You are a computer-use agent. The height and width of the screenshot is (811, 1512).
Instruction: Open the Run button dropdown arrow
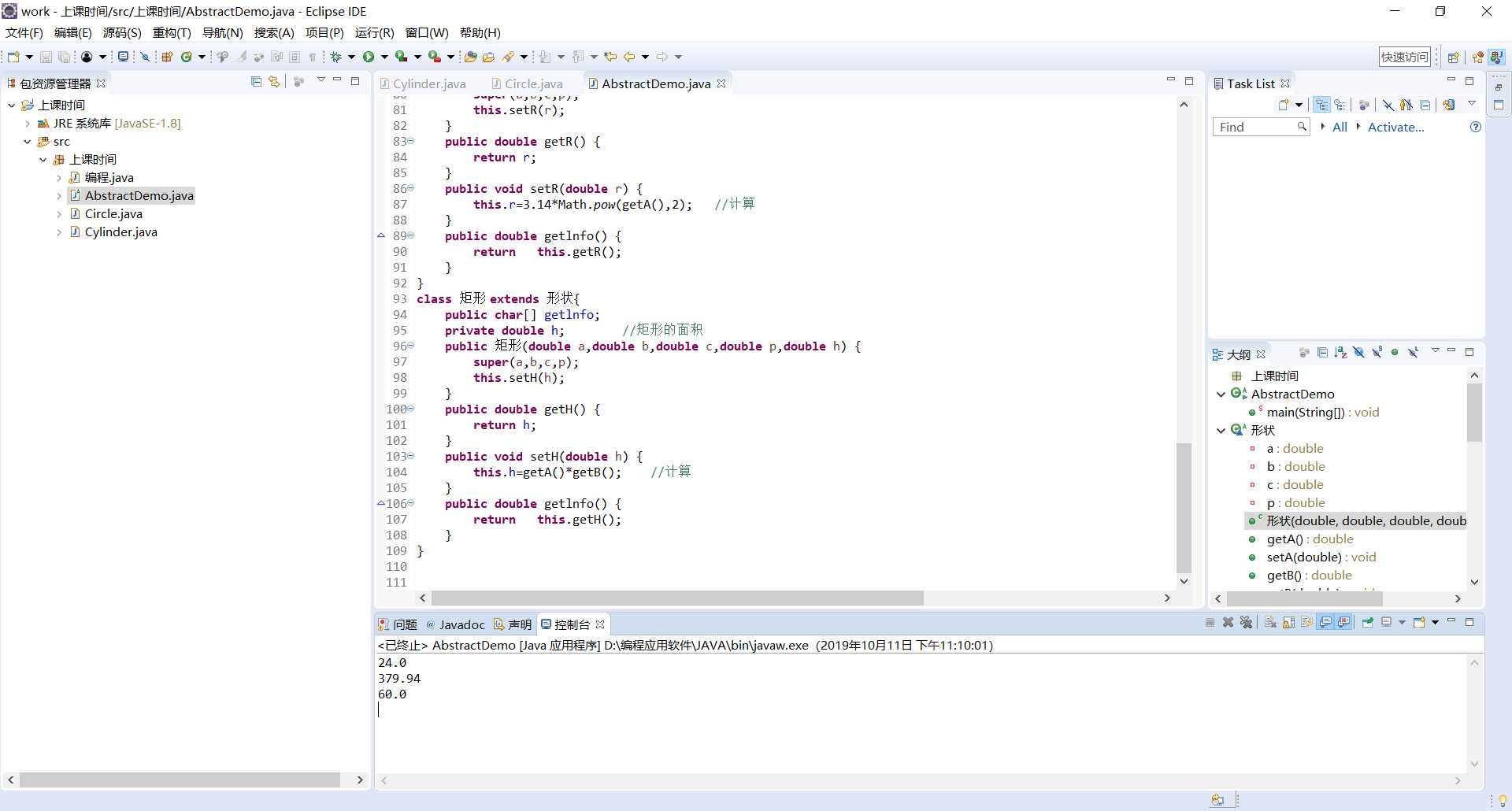tap(384, 57)
